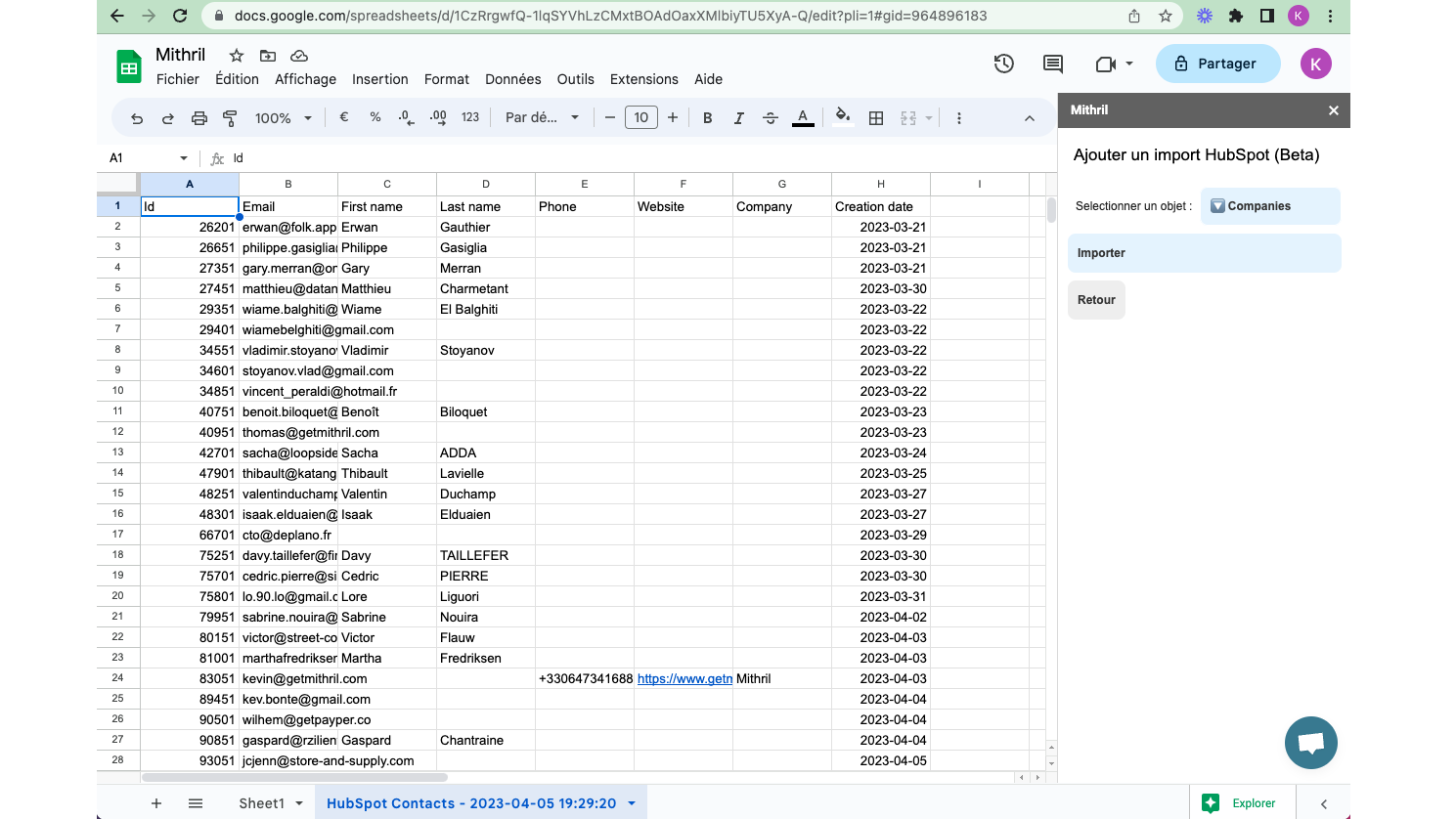Open the font family dropdown
The height and width of the screenshot is (819, 1456).
[x=542, y=118]
